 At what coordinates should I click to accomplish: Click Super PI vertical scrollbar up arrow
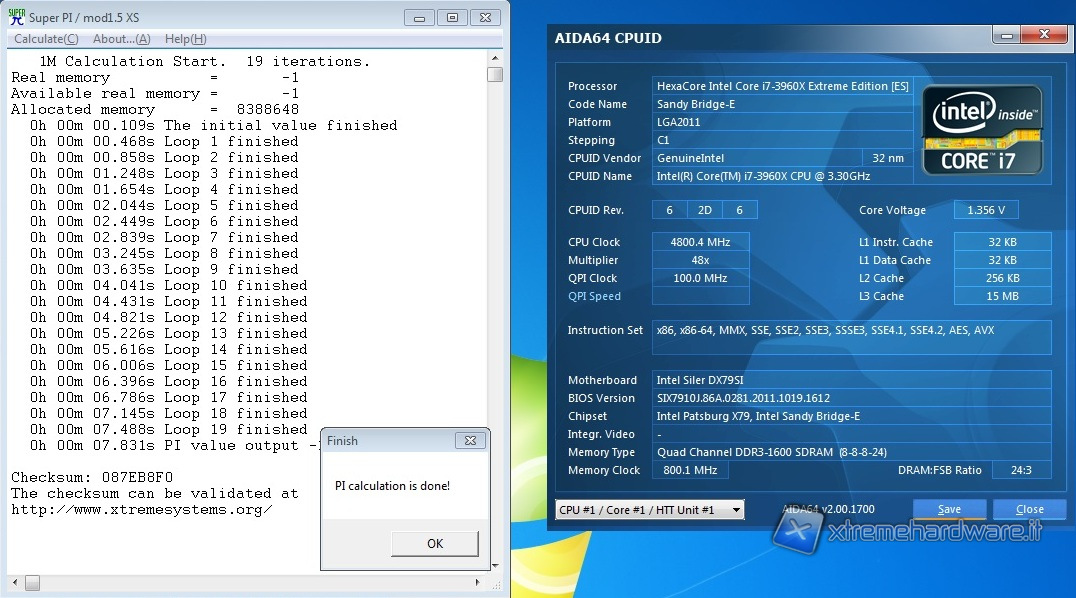(495, 59)
